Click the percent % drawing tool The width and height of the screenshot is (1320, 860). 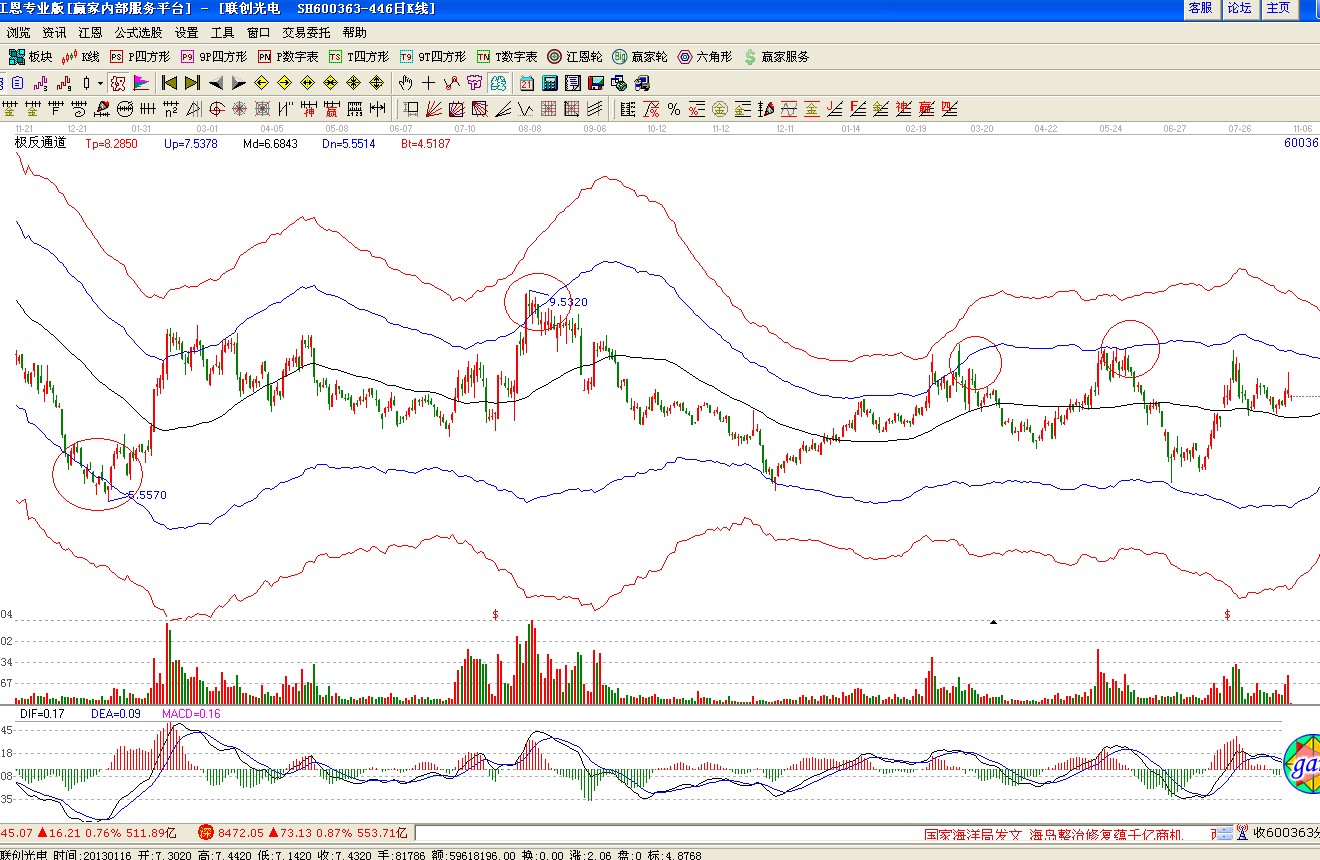[x=674, y=109]
